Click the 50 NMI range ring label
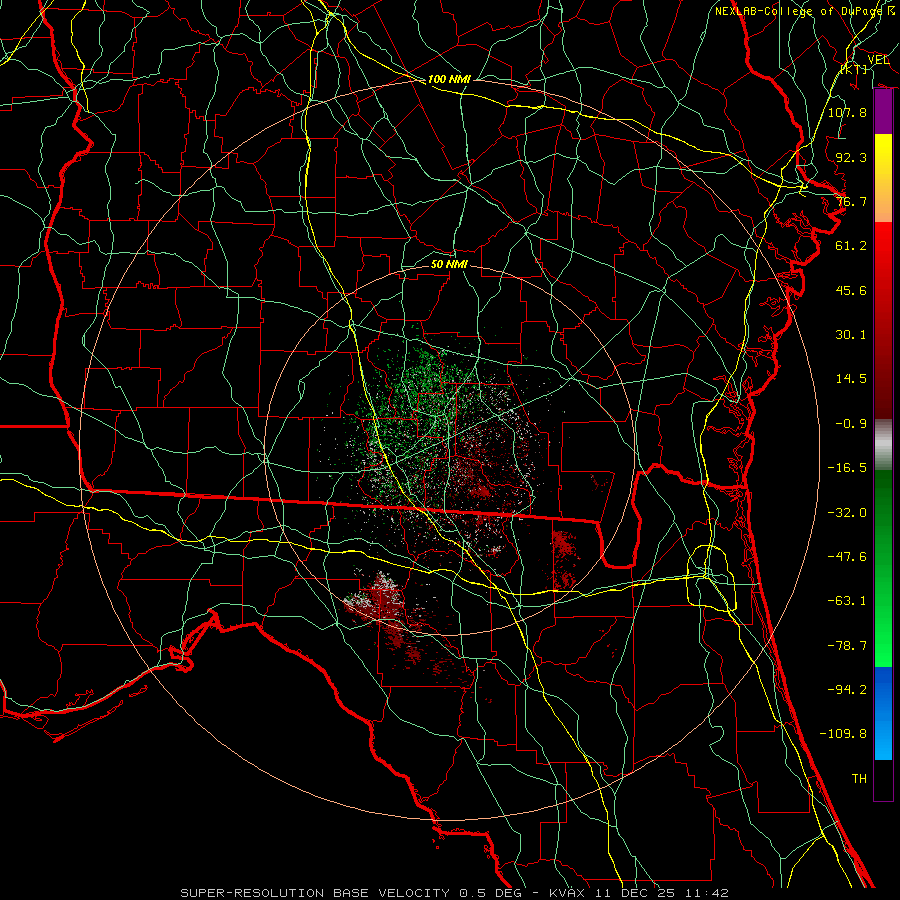This screenshot has height=900, width=900. pyautogui.click(x=449, y=264)
